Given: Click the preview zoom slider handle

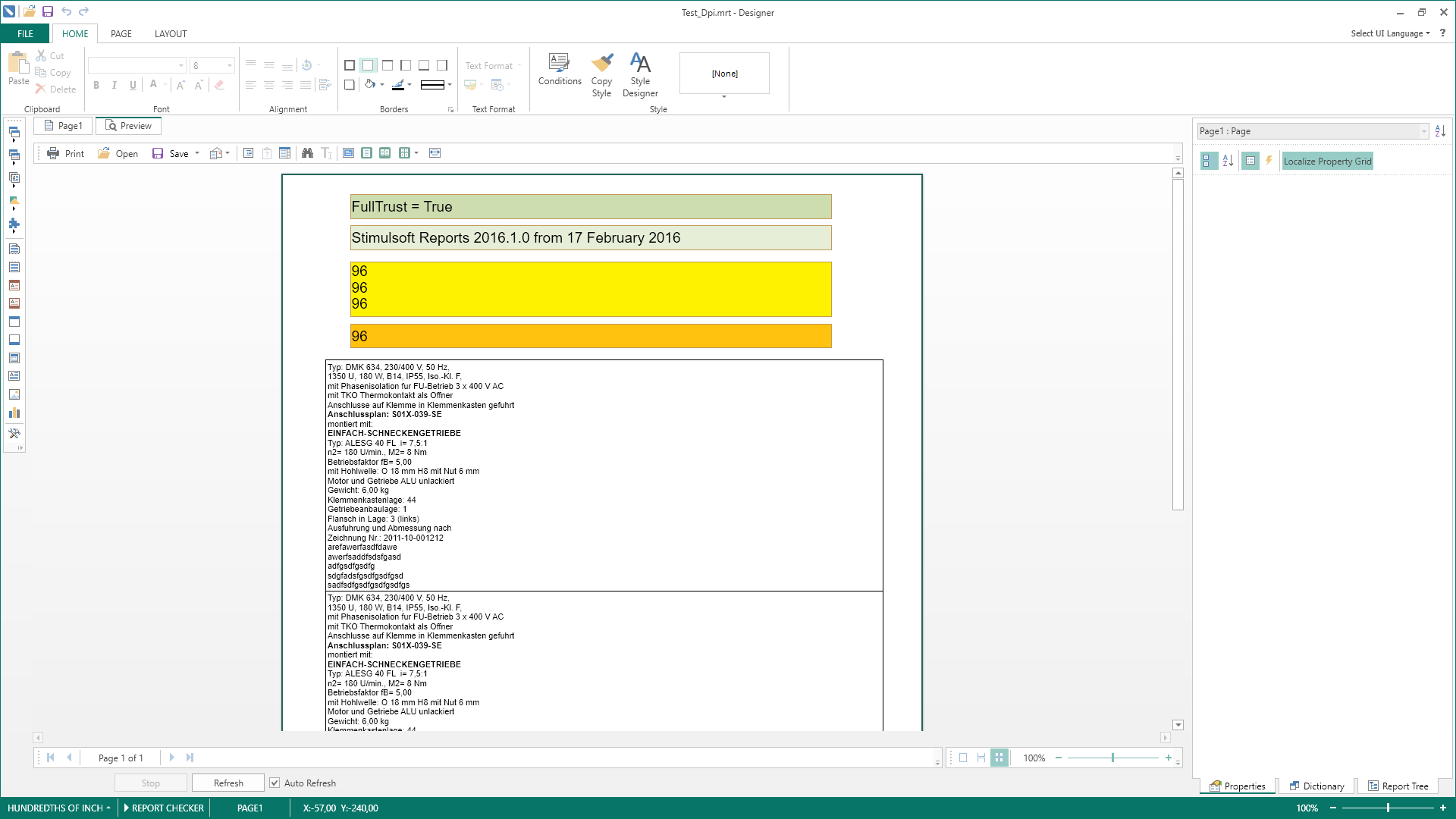Looking at the screenshot, I should coord(1112,758).
